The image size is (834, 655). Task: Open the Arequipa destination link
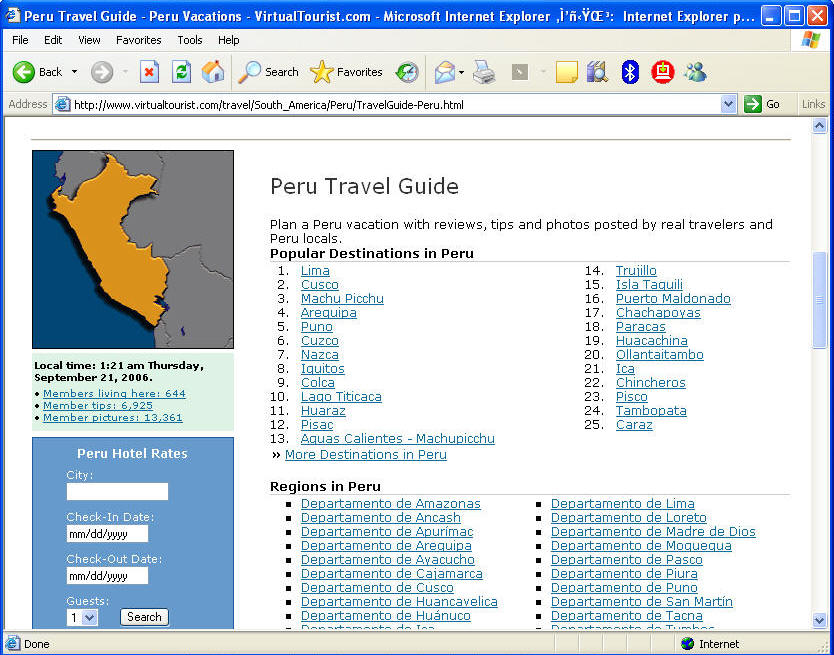point(329,312)
